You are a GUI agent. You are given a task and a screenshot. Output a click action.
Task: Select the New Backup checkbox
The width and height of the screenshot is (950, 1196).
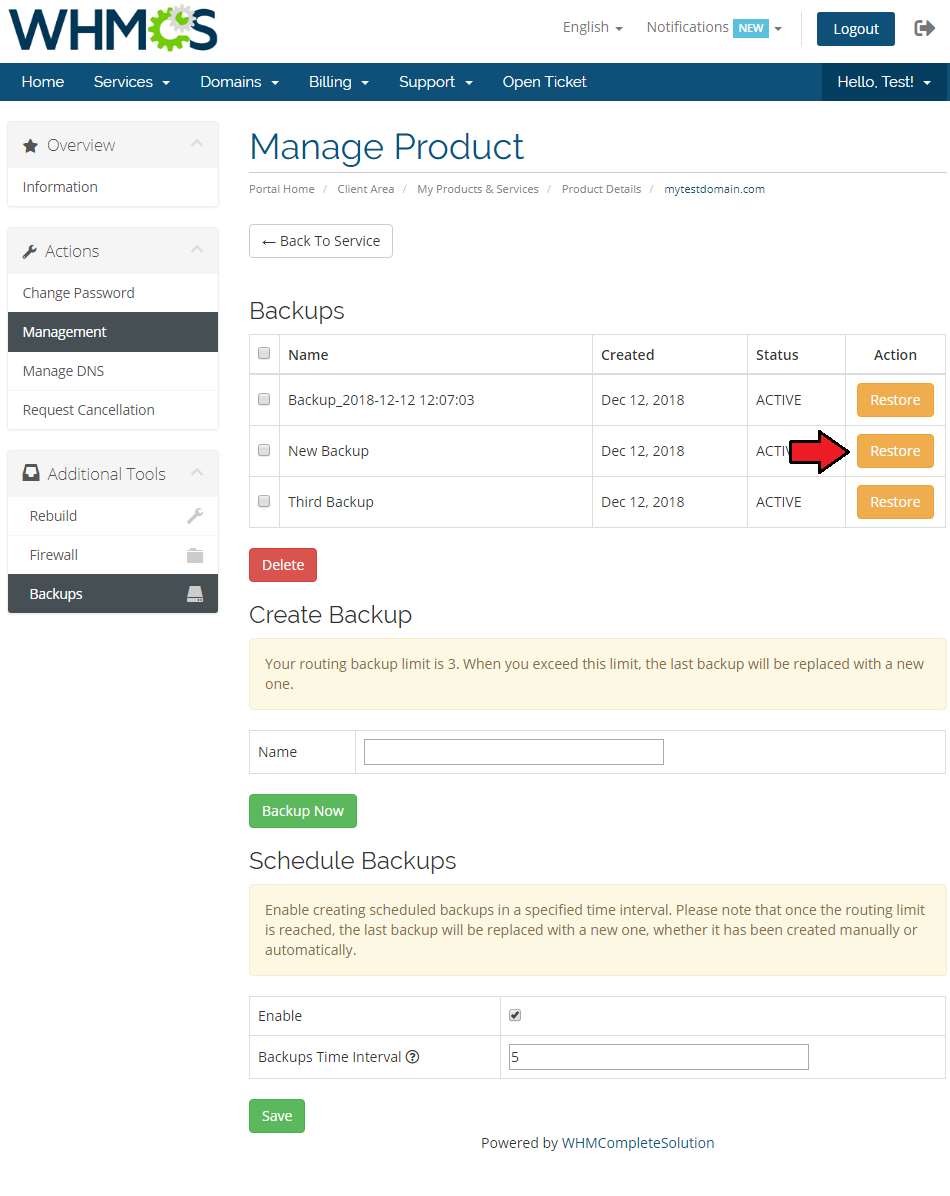pyautogui.click(x=264, y=450)
